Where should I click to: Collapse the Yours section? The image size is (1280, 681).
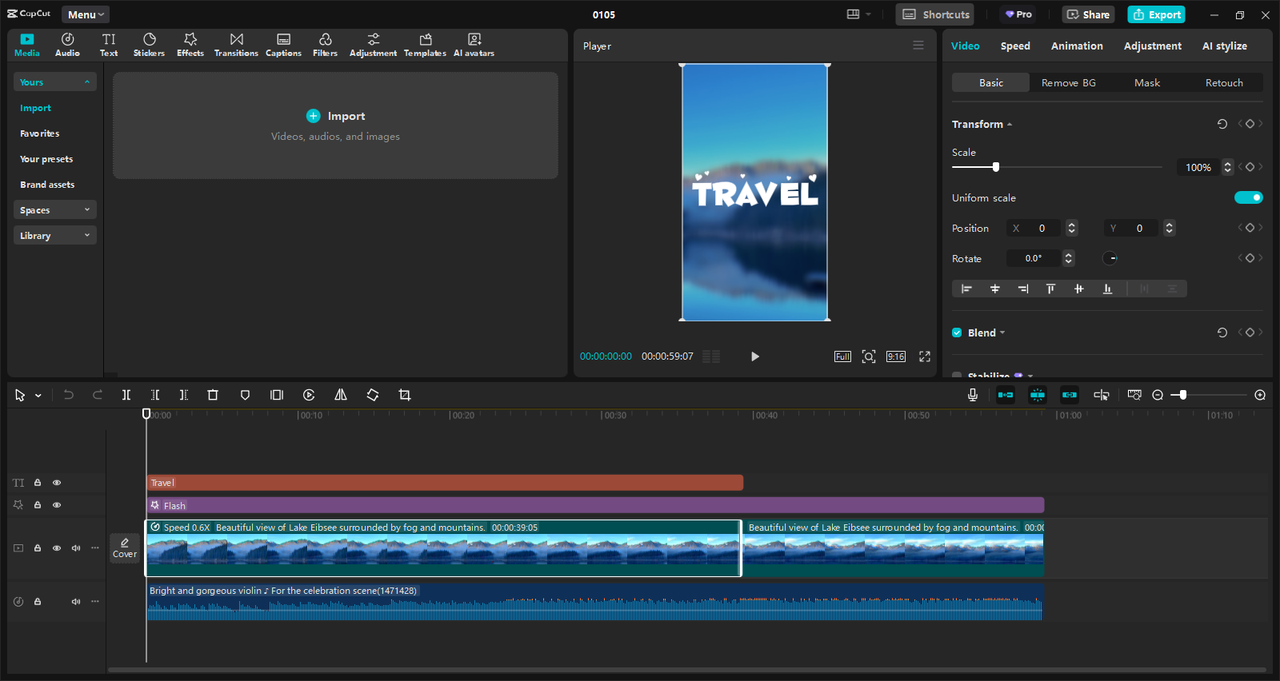pyautogui.click(x=55, y=82)
